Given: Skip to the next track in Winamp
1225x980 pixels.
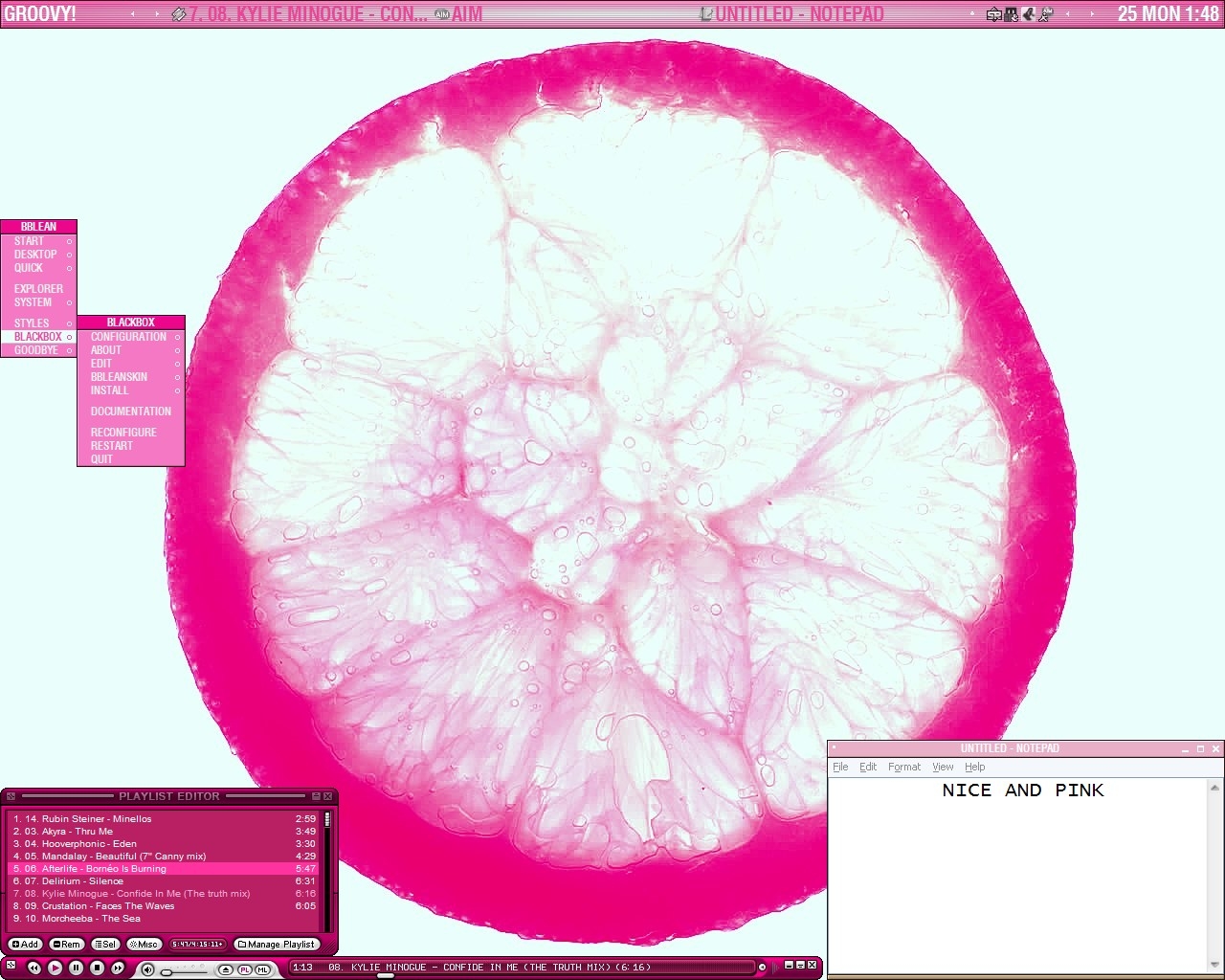Looking at the screenshot, I should pyautogui.click(x=118, y=969).
